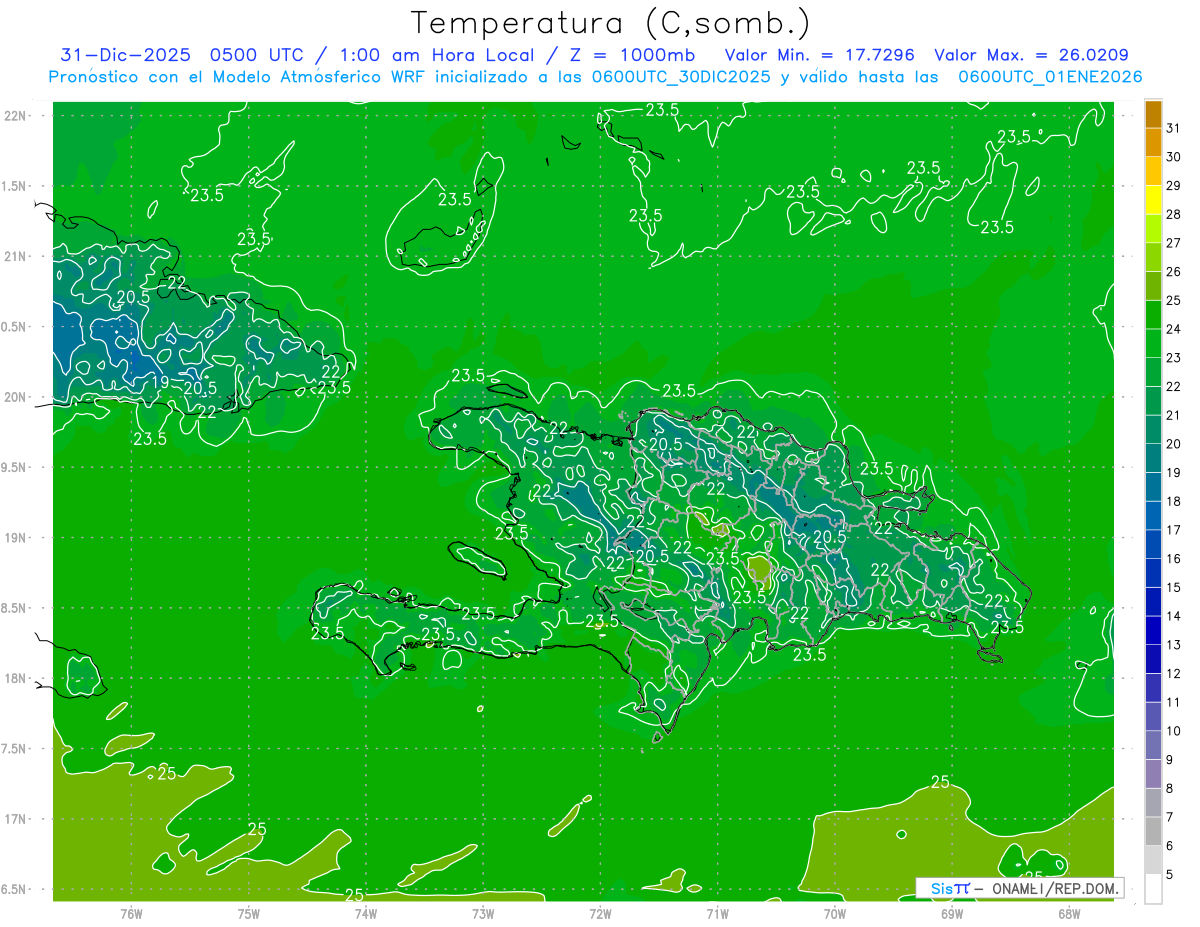
Task: Click the '24' label on the color scale
Action: click(1174, 329)
